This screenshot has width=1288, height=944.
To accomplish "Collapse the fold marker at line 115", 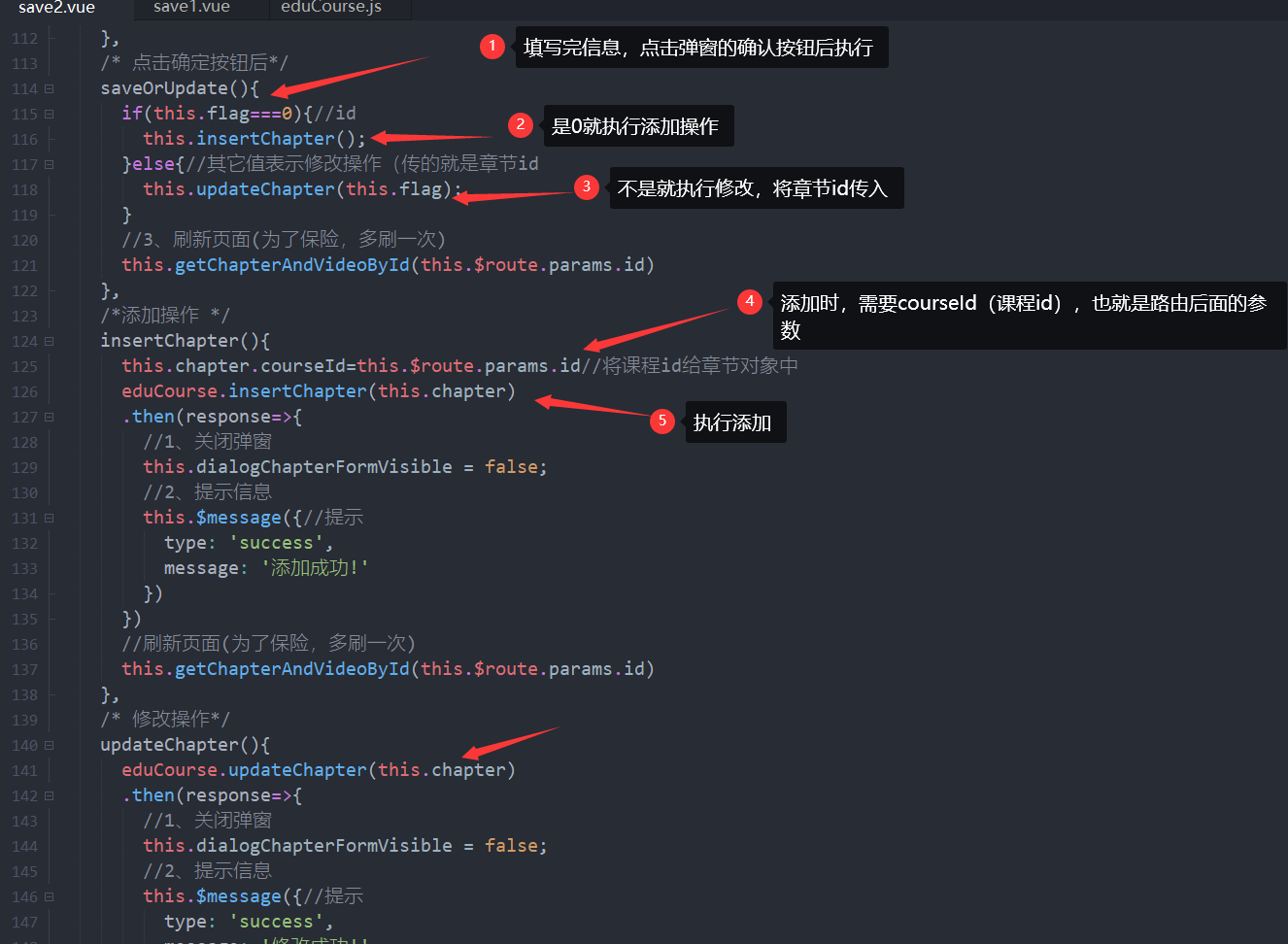I will (x=49, y=114).
